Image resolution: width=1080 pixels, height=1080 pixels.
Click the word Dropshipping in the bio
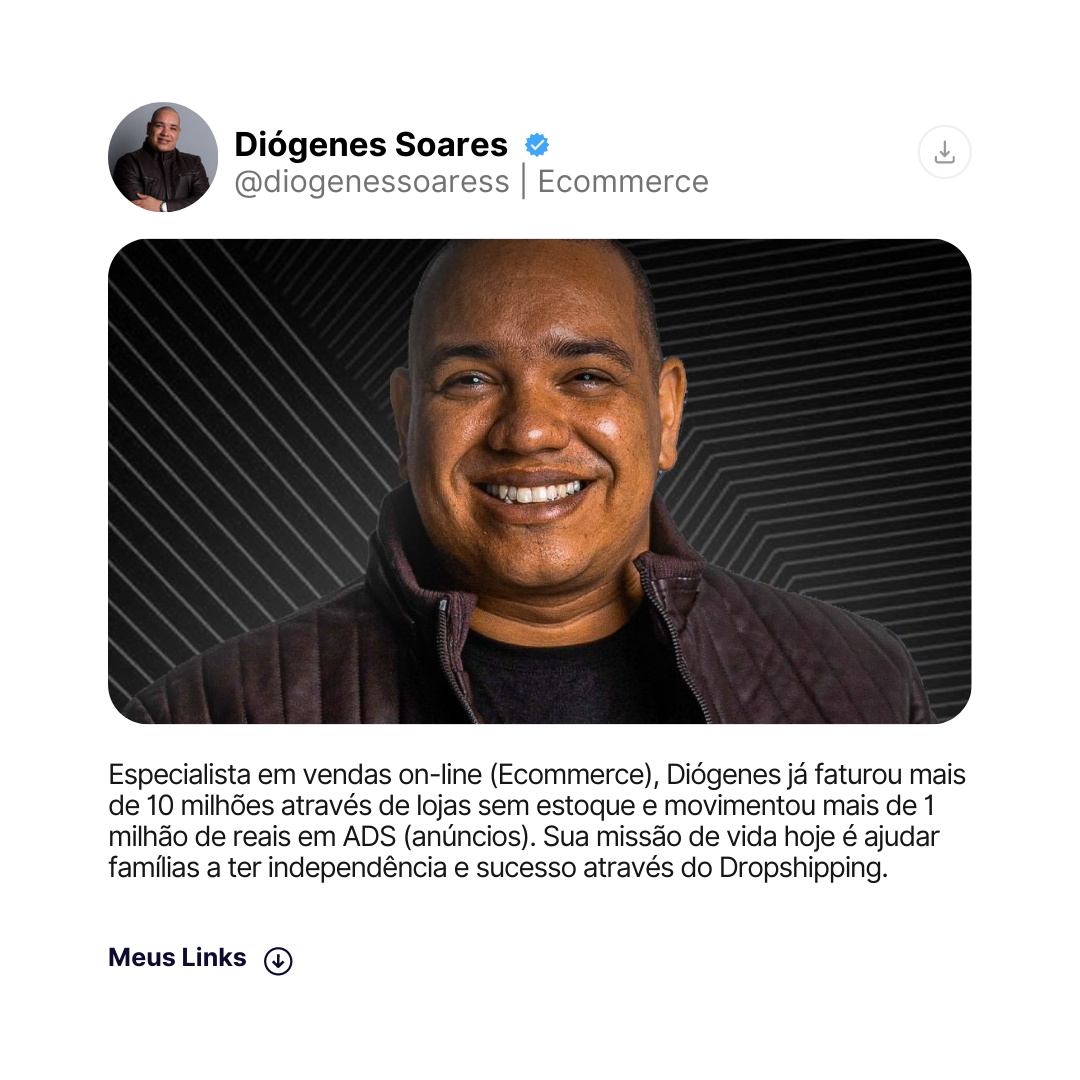(803, 869)
